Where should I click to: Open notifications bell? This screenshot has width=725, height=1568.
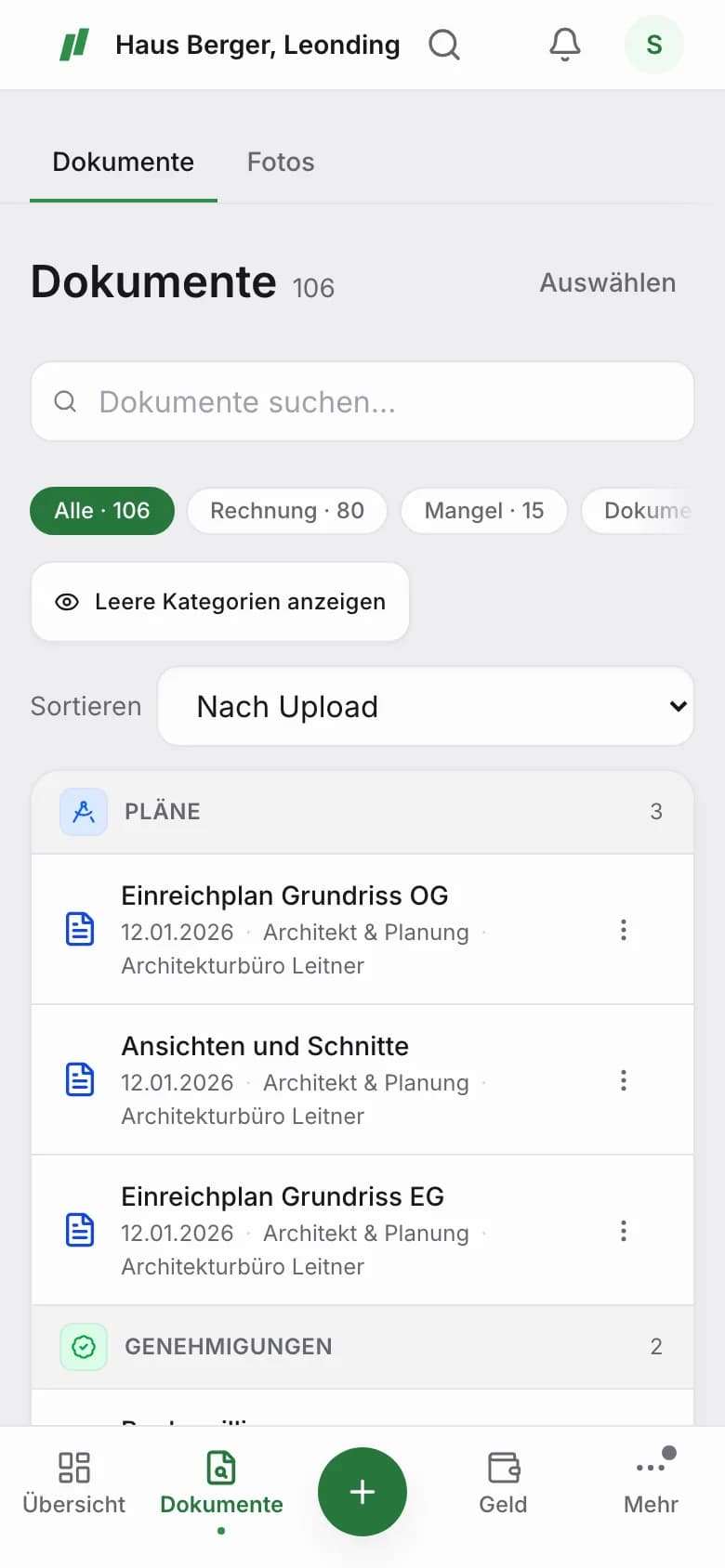[x=565, y=45]
